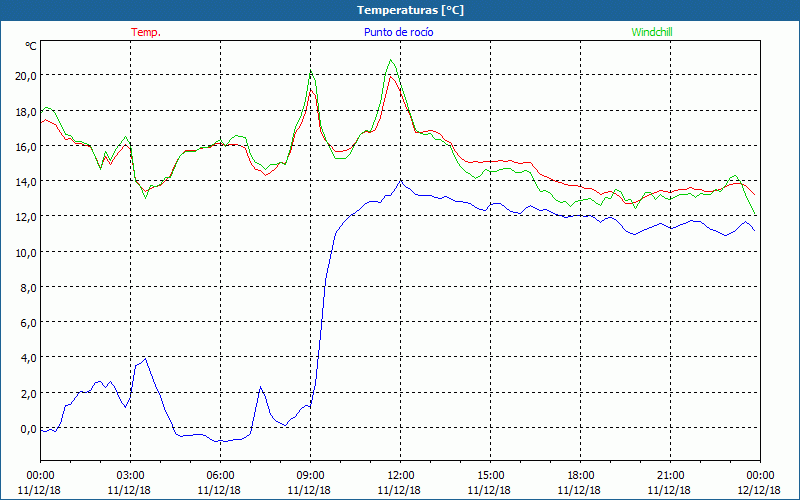Click the 12/12/18 date label
Image resolution: width=800 pixels, height=500 pixels.
759,490
